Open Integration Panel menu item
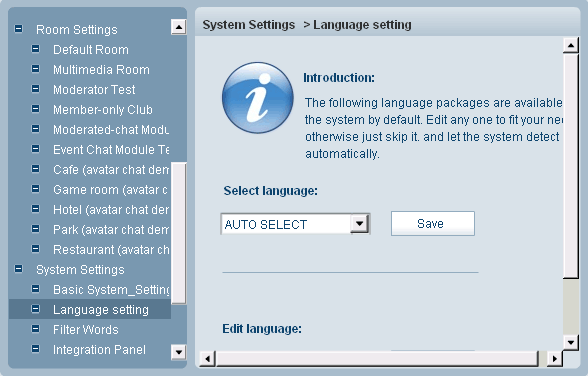This screenshot has width=588, height=376. click(99, 350)
